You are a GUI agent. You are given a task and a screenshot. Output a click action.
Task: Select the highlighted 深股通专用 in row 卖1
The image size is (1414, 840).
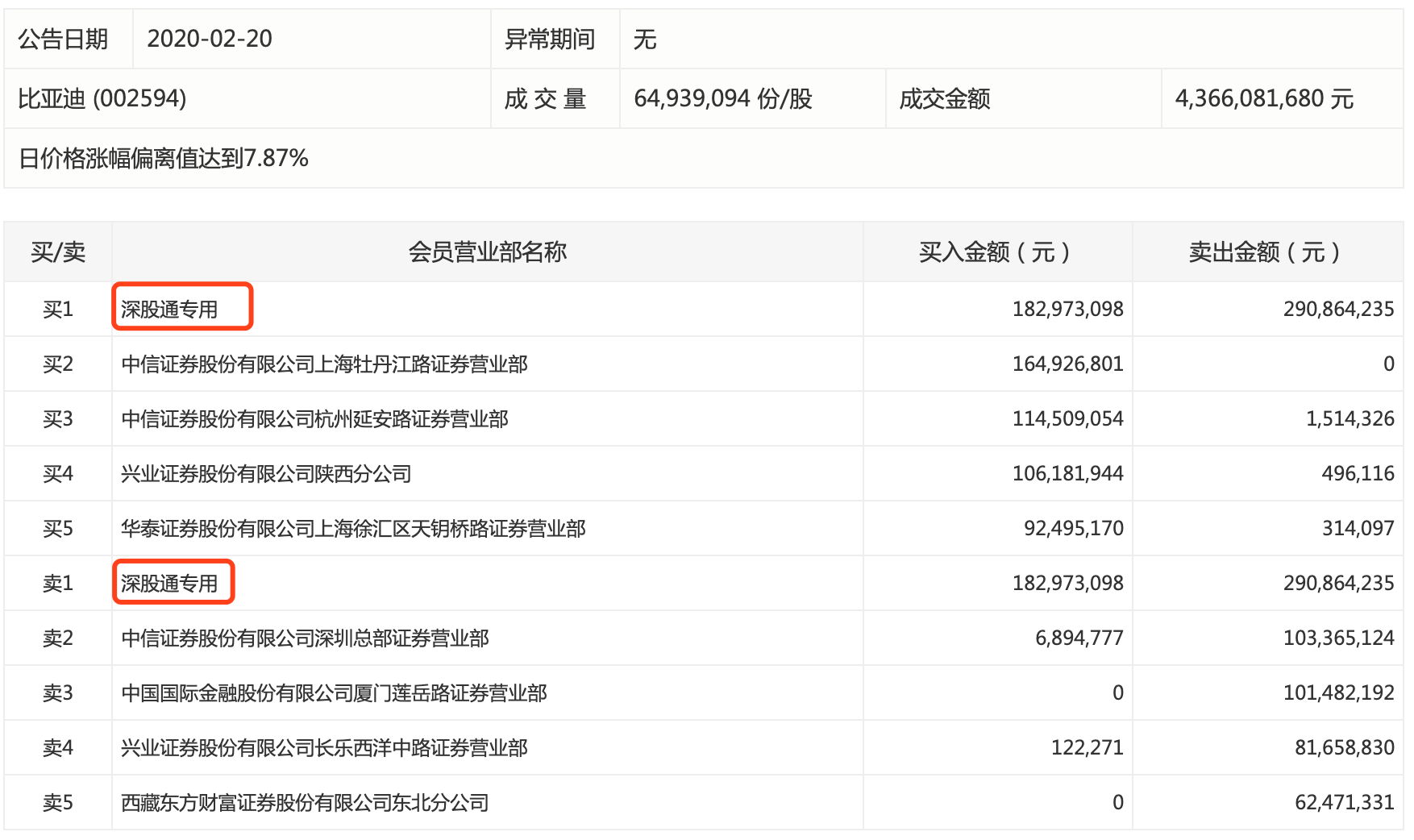click(169, 584)
